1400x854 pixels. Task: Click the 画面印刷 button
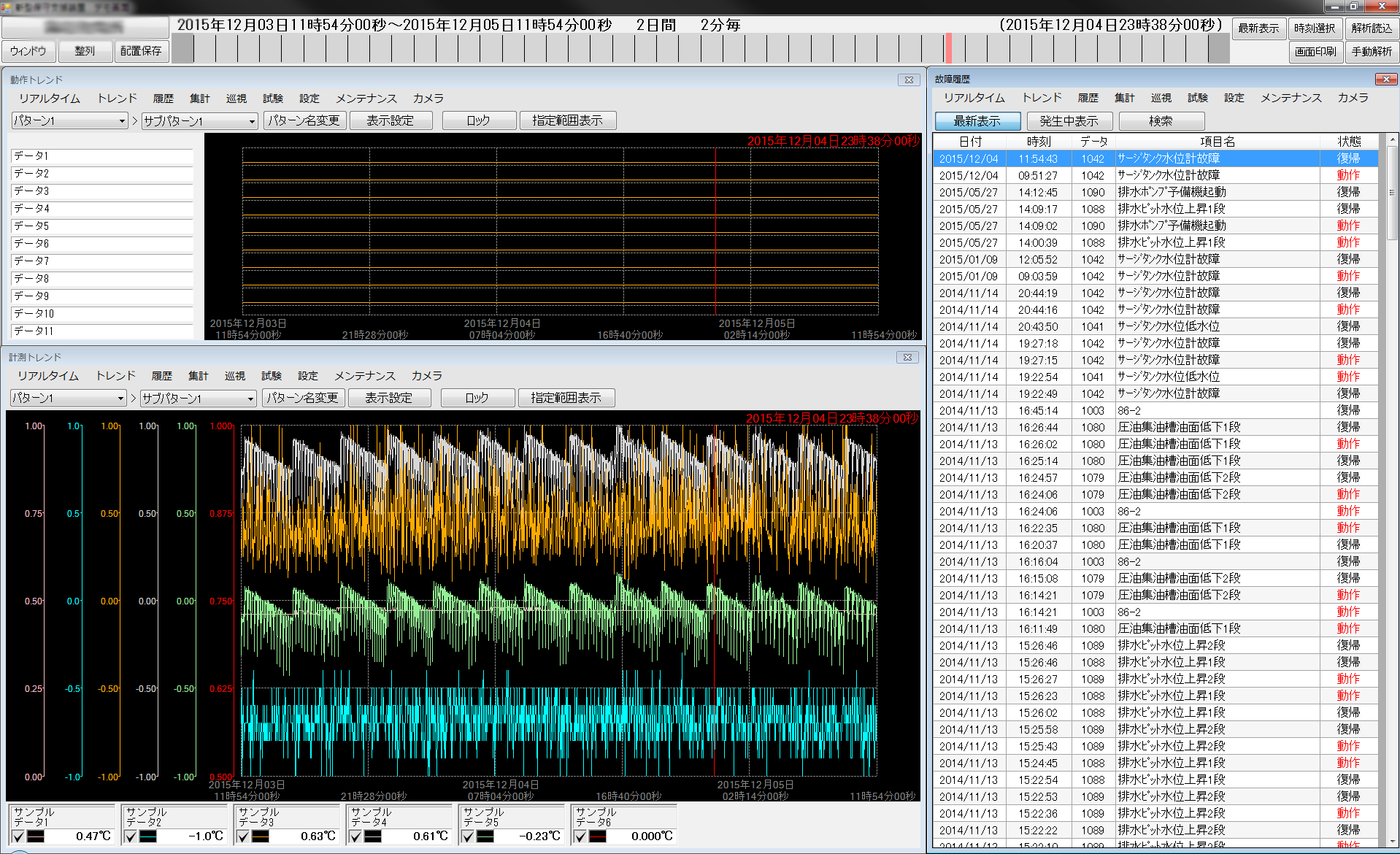tap(1315, 52)
